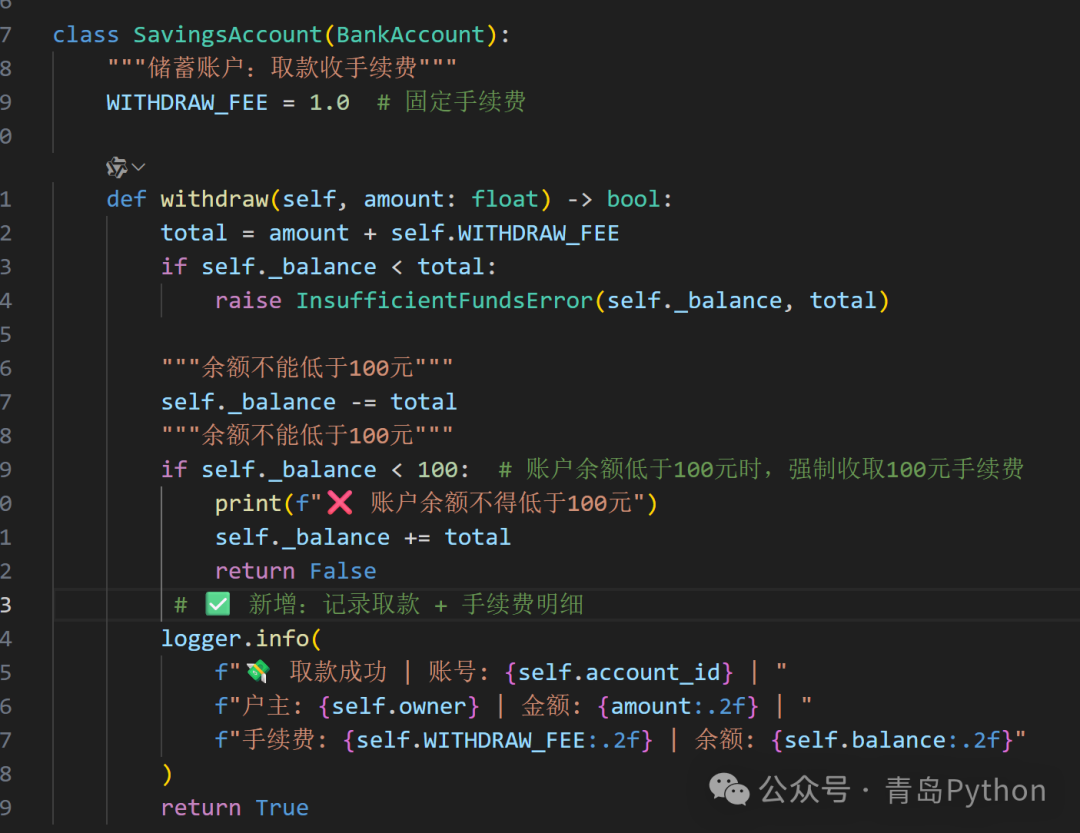Image resolution: width=1080 pixels, height=833 pixels.
Task: Click the cross-mark icon on the warning line
Action: tap(340, 501)
